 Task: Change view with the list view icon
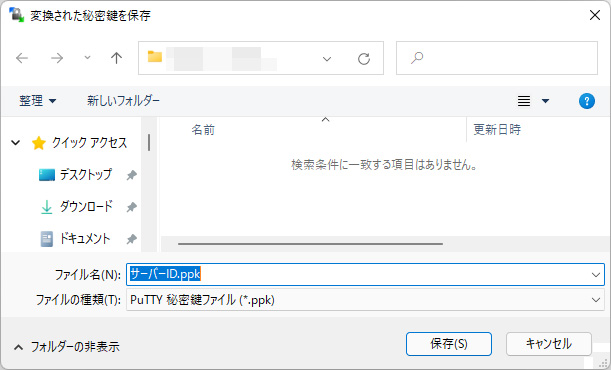524,101
